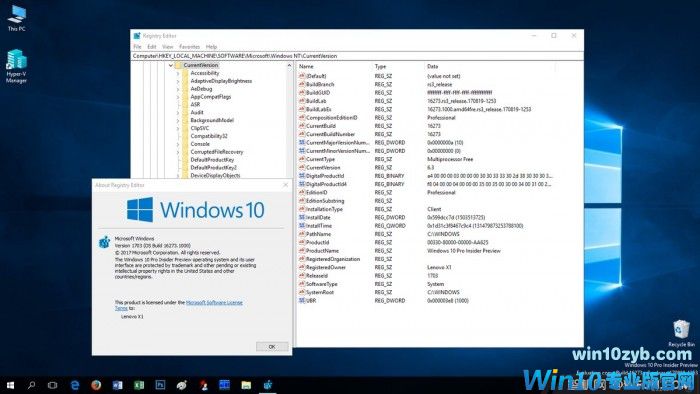Open Word from the taskbar
Image resolution: width=700 pixels, height=394 pixels.
pos(117,385)
